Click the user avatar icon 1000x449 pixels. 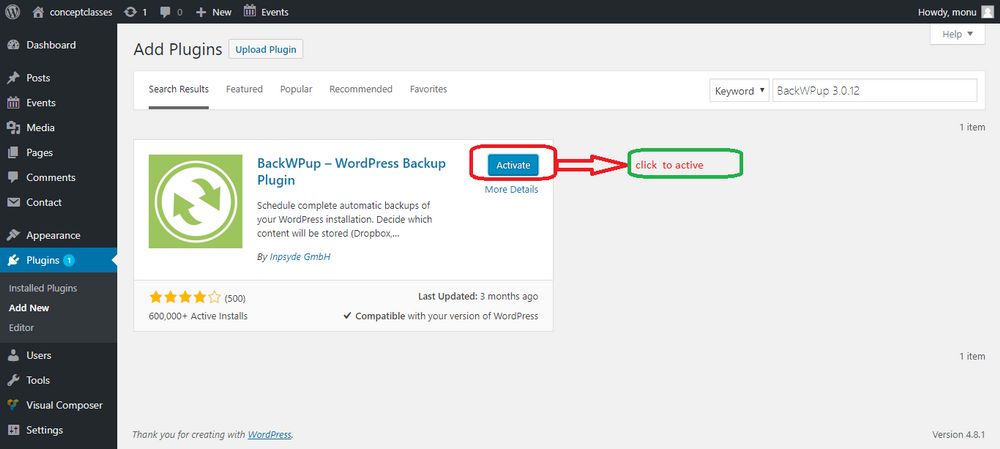(987, 11)
